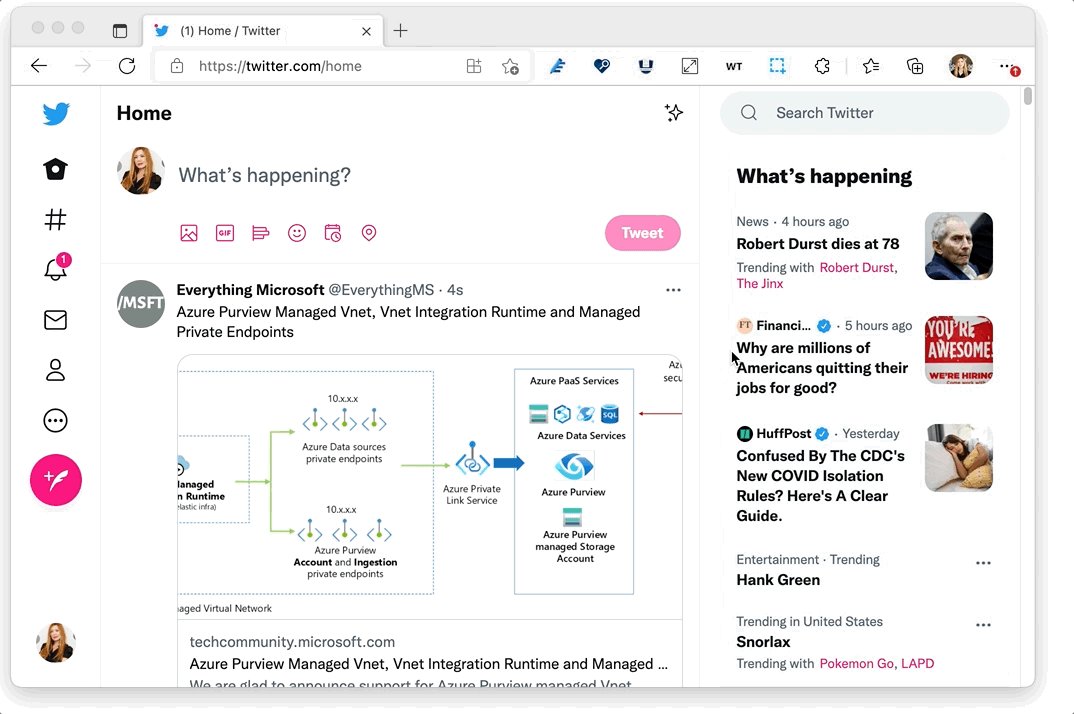Click the pink Tweet button
The image size is (1074, 714).
[642, 233]
